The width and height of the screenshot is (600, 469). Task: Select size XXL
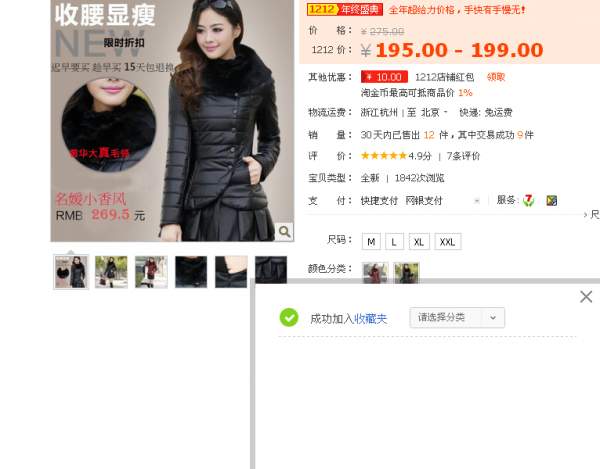[447, 242]
